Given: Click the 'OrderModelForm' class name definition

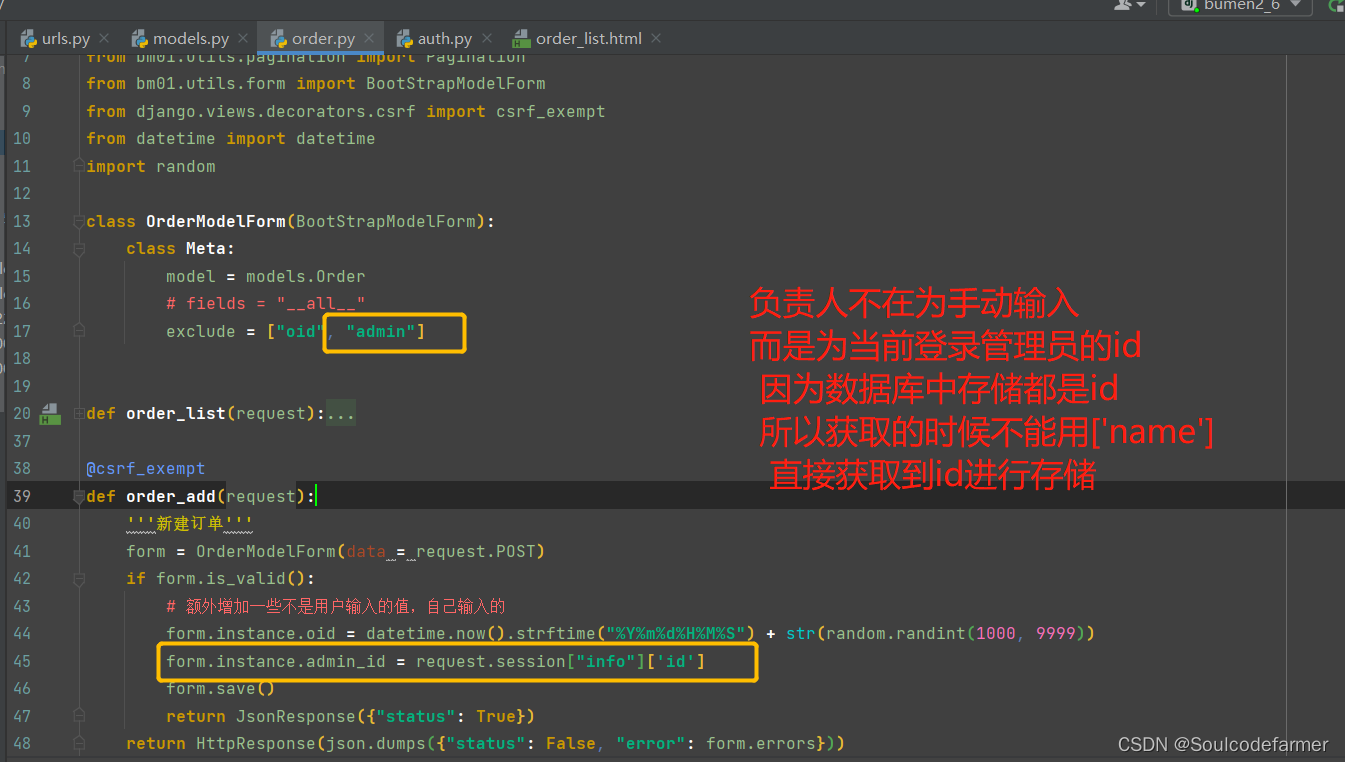Looking at the screenshot, I should click(216, 221).
